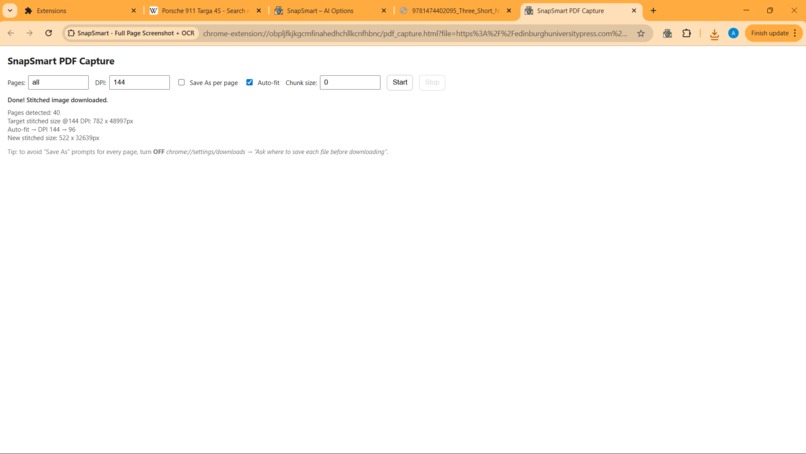Minimize the browser window
The width and height of the screenshot is (806, 454).
tap(746, 10)
